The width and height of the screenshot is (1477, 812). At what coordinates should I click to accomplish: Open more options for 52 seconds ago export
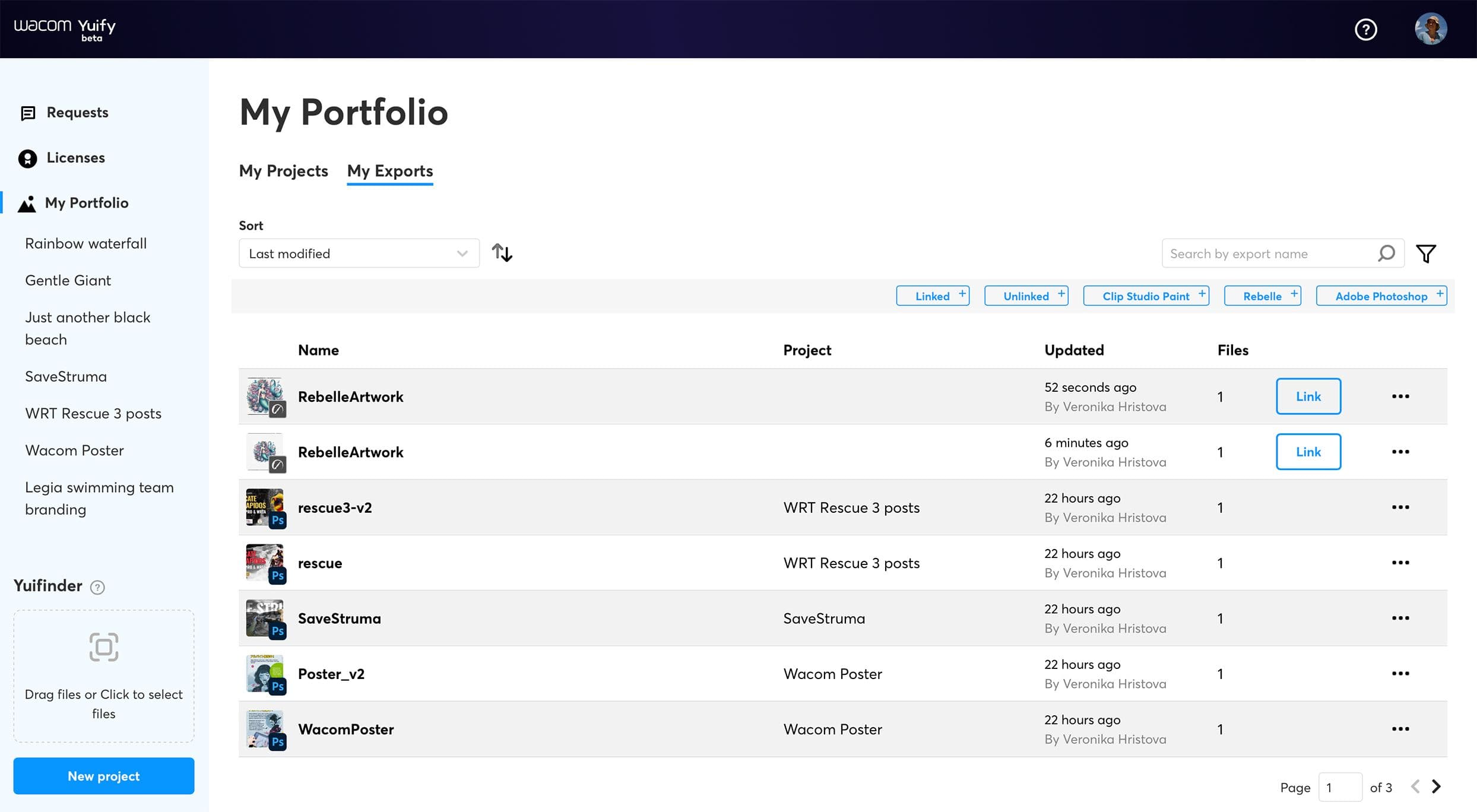(x=1400, y=397)
